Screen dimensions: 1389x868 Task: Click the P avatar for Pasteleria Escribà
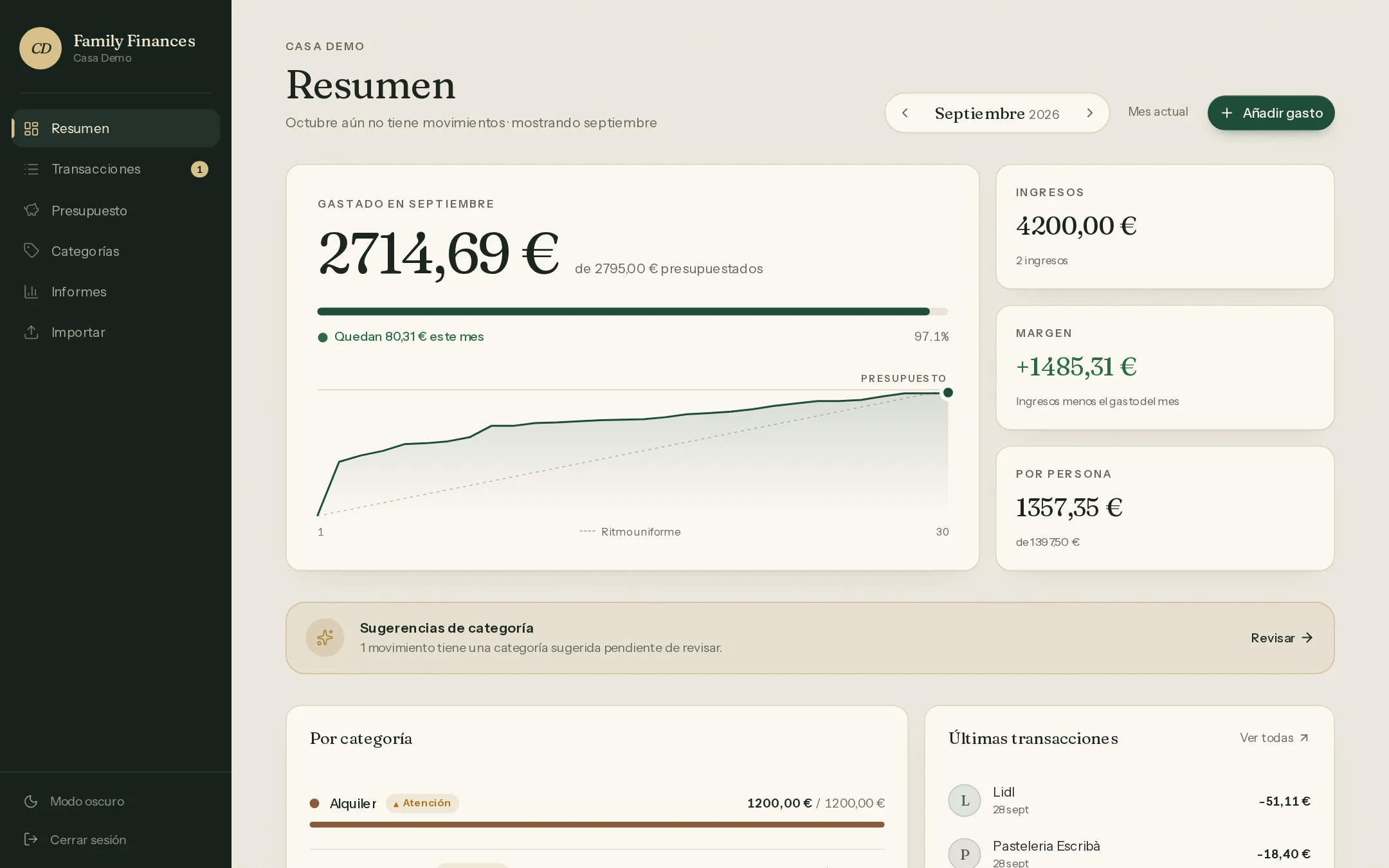click(965, 854)
